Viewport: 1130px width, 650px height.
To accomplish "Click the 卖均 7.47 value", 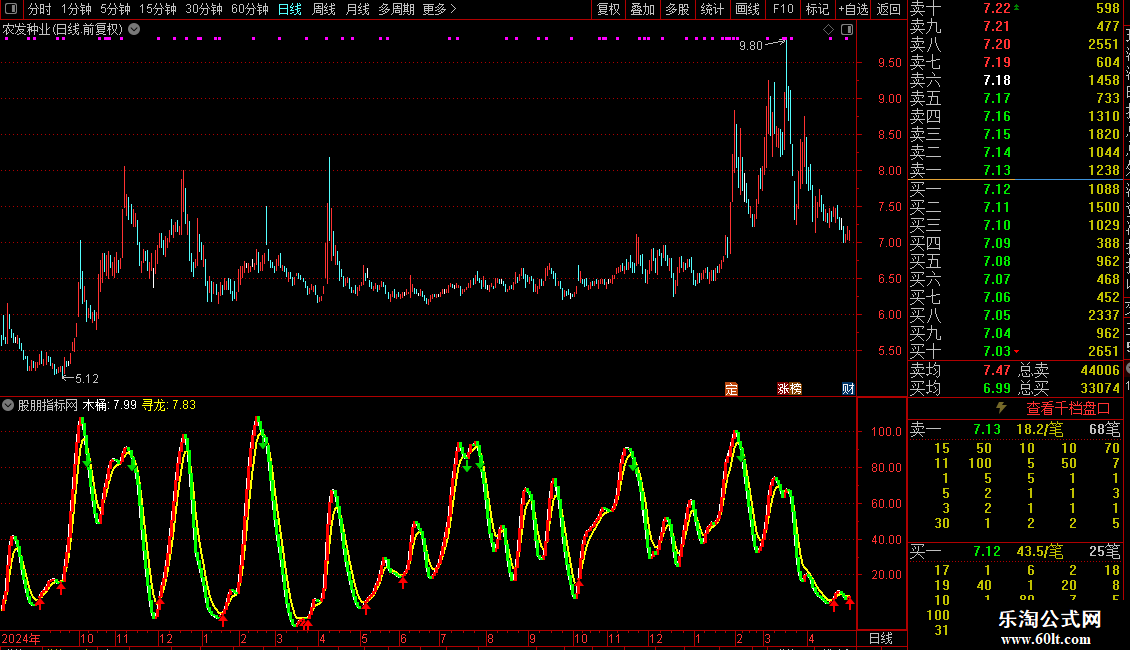I will point(997,370).
